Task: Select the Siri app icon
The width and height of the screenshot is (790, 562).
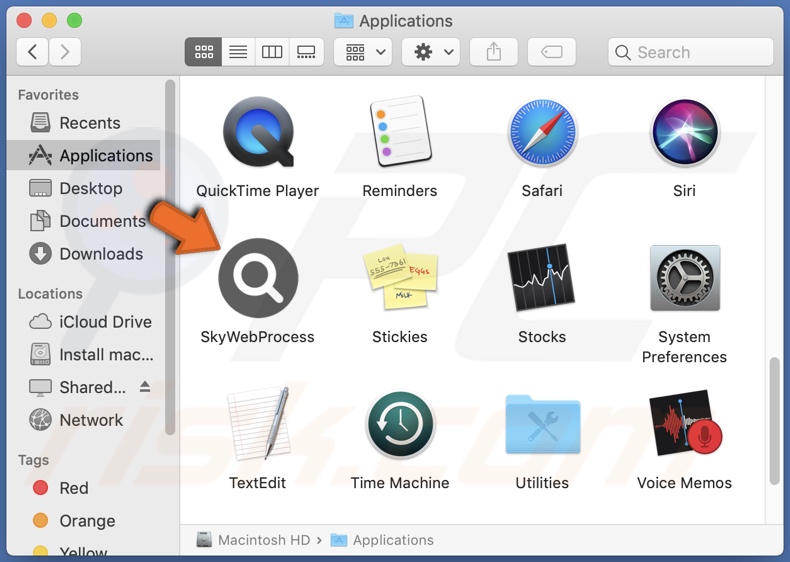Action: [685, 133]
